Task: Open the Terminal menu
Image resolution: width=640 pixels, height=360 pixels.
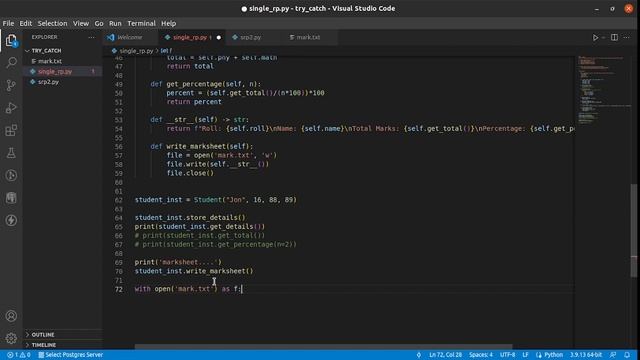Action: click(141, 23)
